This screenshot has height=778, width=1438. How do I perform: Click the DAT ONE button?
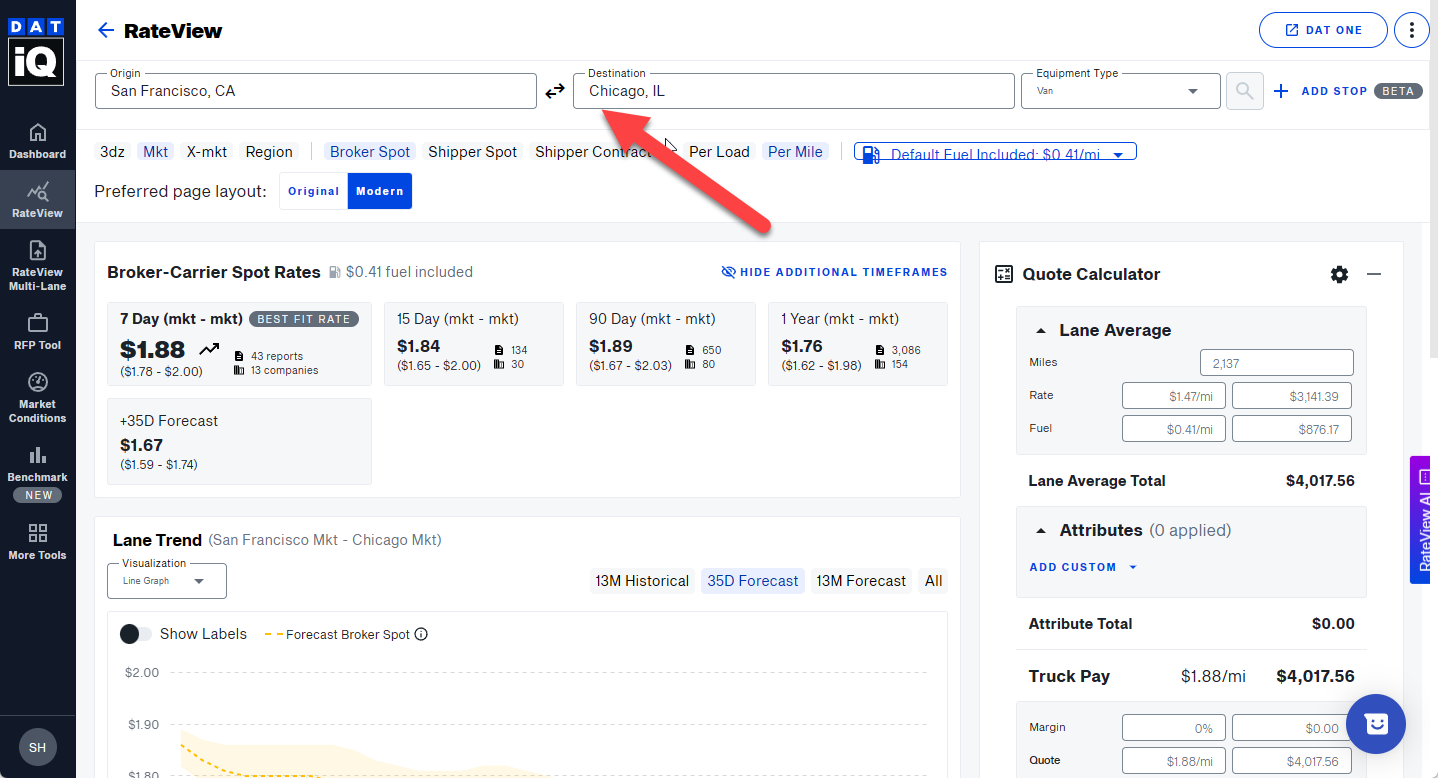pyautogui.click(x=1322, y=30)
